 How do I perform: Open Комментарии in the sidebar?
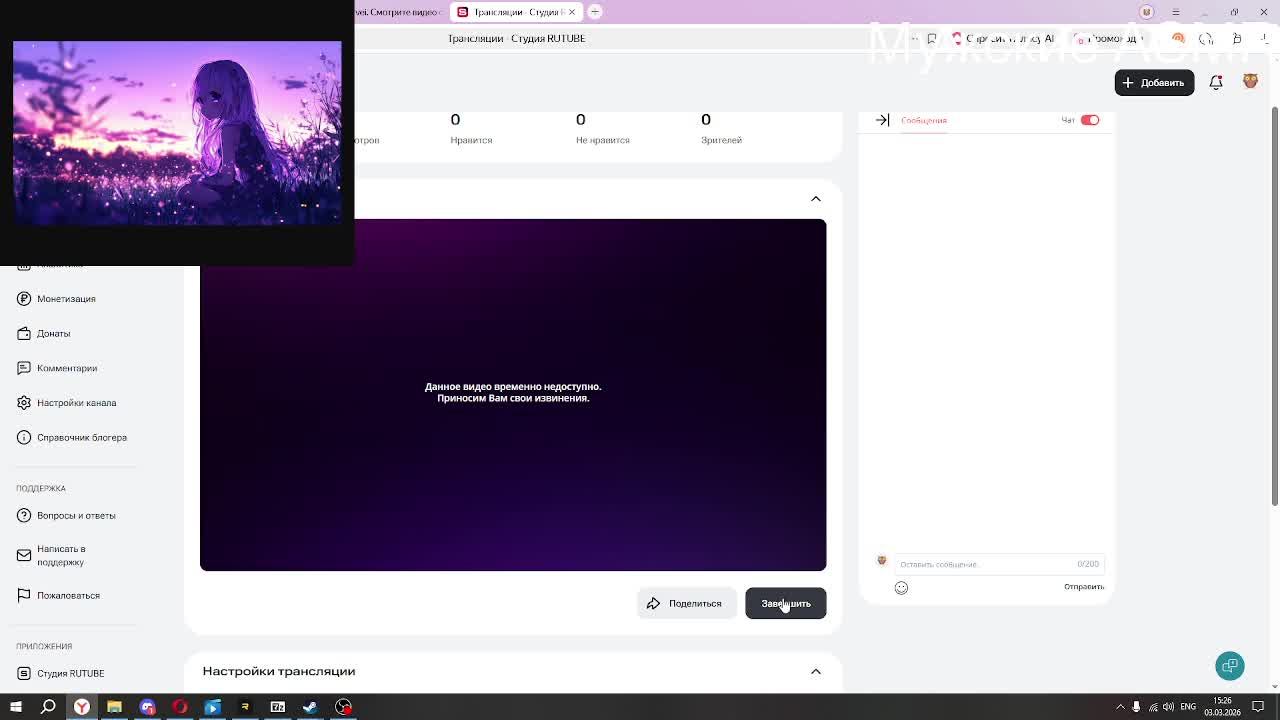[x=57, y=368]
